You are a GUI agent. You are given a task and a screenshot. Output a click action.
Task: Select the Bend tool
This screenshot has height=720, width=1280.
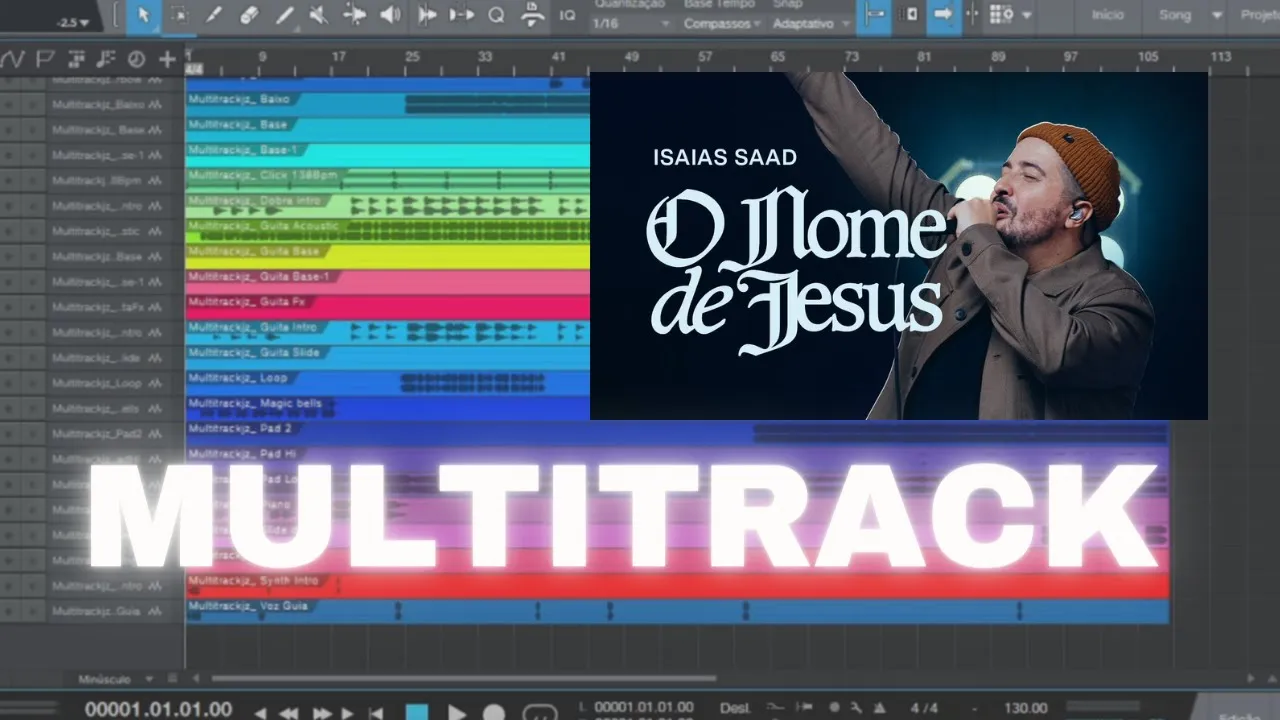pos(354,15)
